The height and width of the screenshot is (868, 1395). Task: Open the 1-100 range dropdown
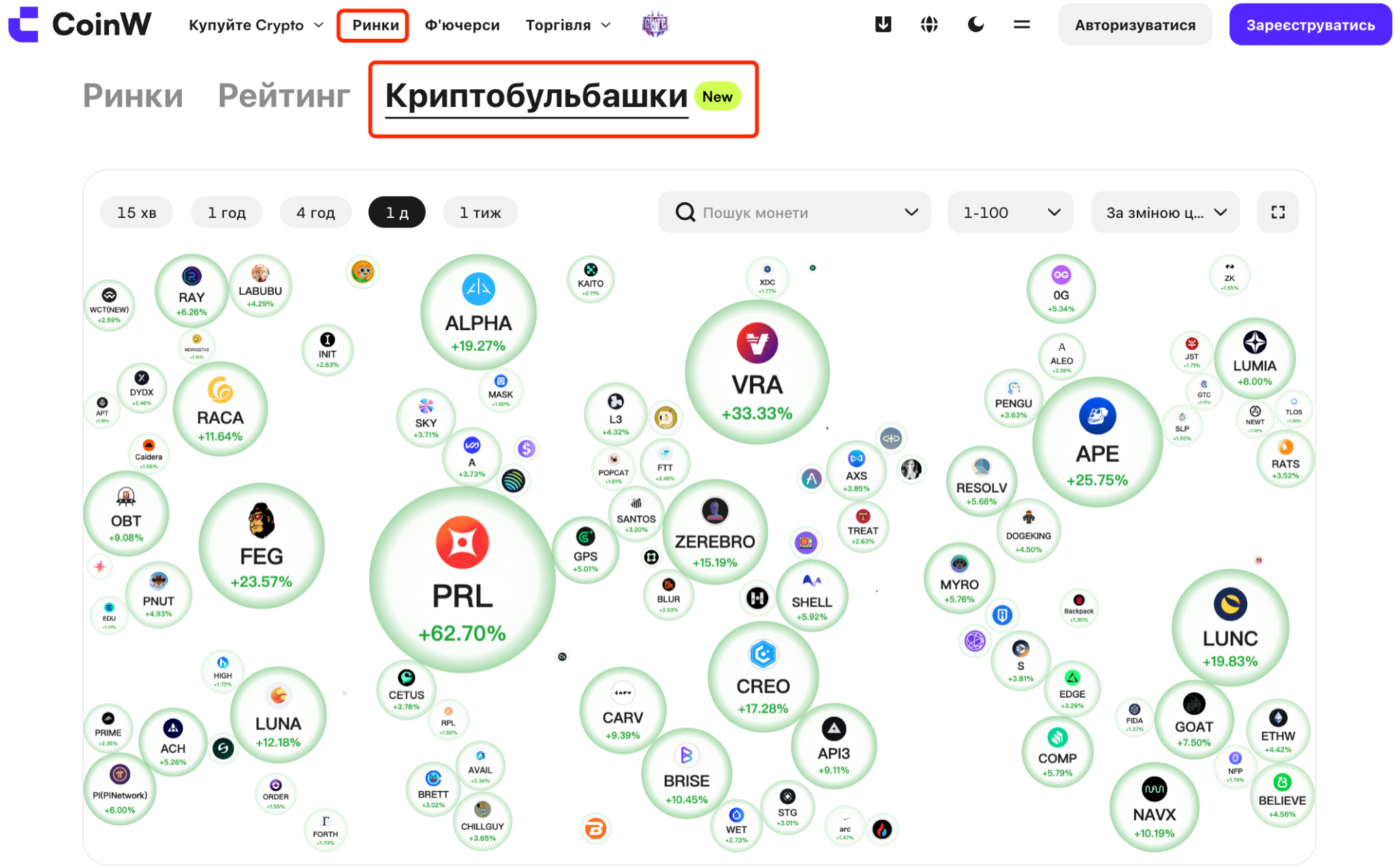[x=1010, y=212]
